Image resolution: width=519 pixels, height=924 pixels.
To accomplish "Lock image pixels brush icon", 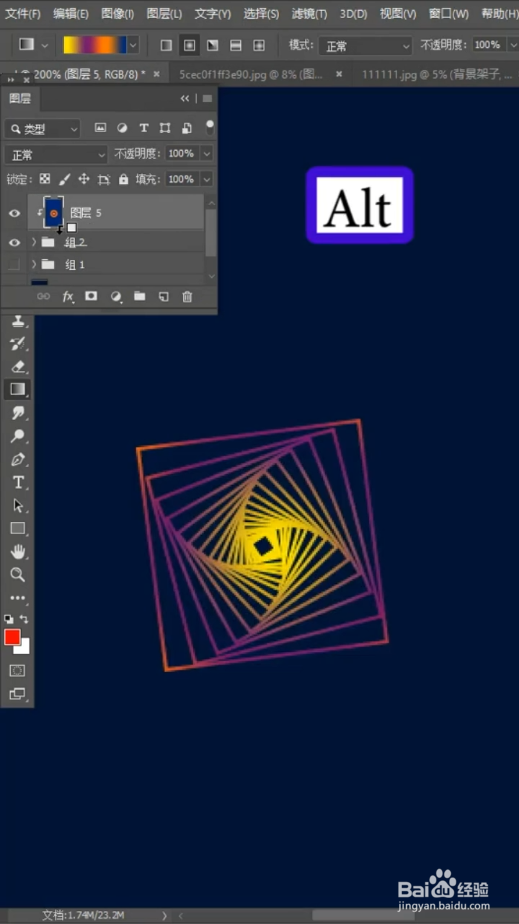I will click(65, 179).
